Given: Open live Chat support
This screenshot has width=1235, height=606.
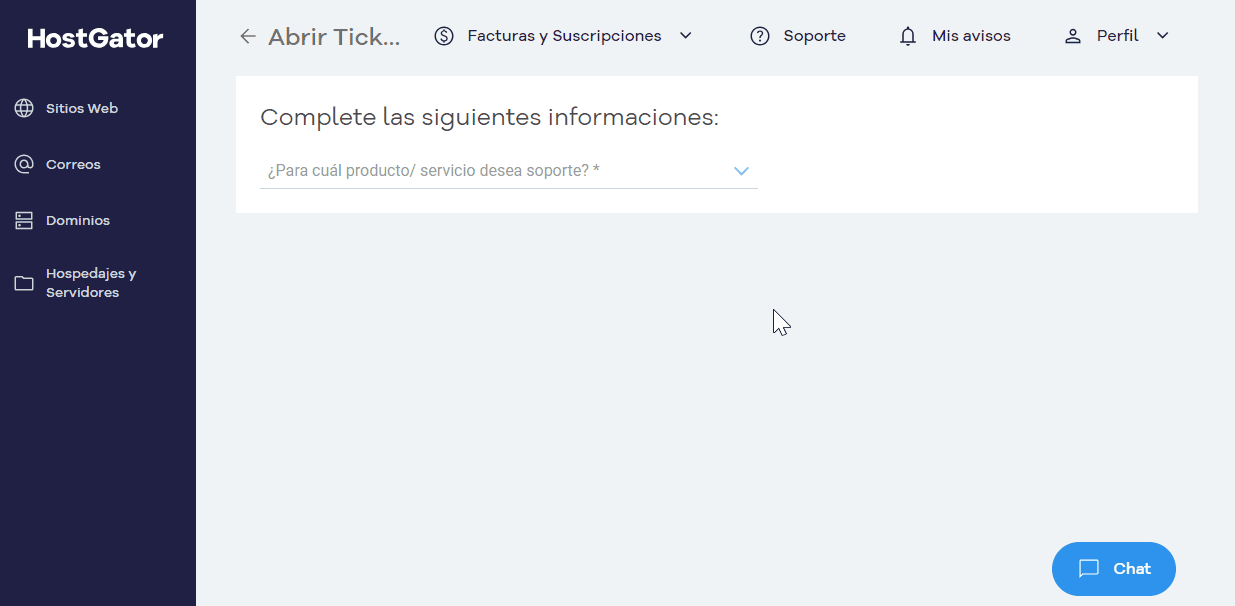Looking at the screenshot, I should (x=1113, y=568).
